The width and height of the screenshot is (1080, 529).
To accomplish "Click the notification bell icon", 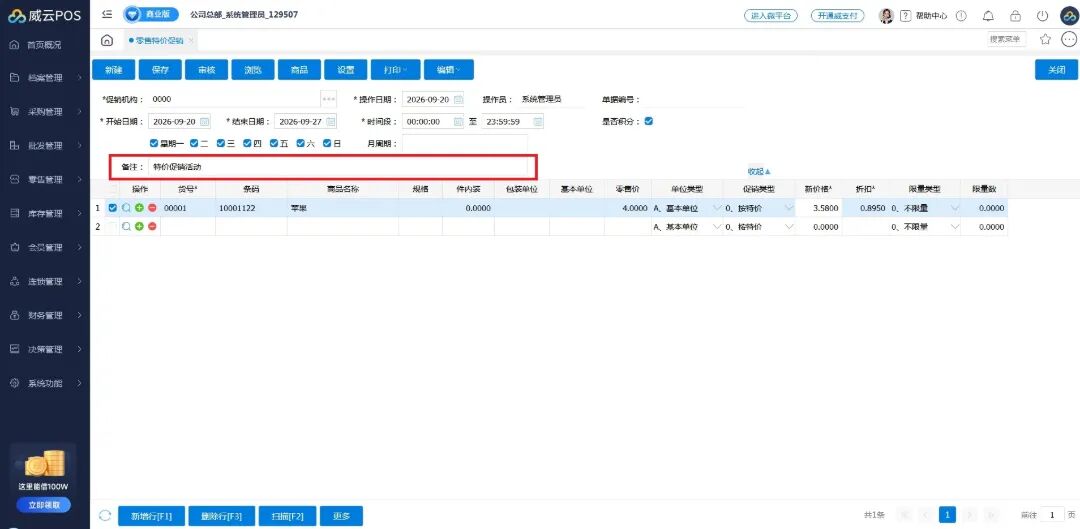I will (988, 15).
